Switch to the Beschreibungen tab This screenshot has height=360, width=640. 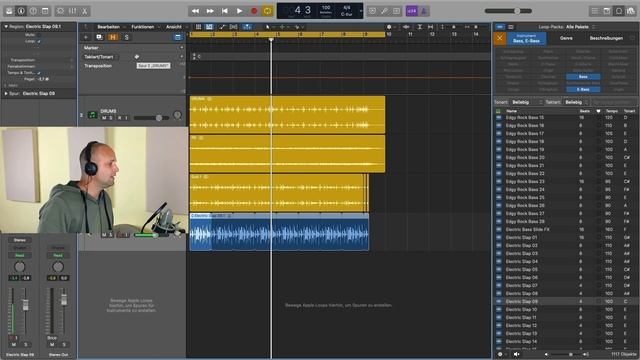(606, 38)
